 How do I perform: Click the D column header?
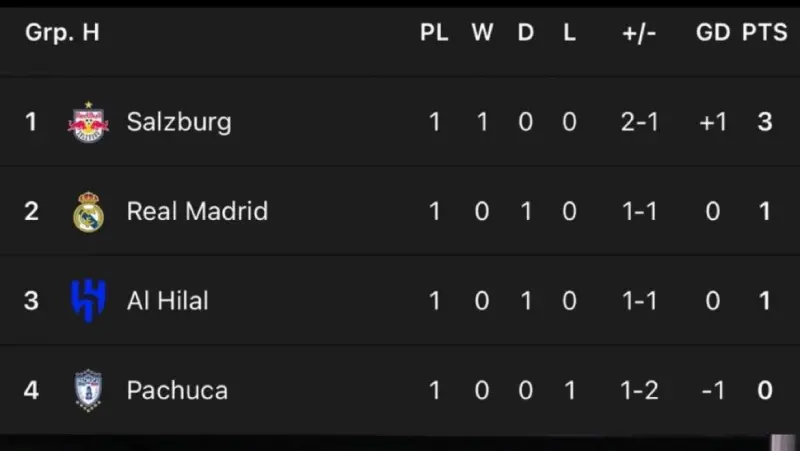pyautogui.click(x=526, y=32)
